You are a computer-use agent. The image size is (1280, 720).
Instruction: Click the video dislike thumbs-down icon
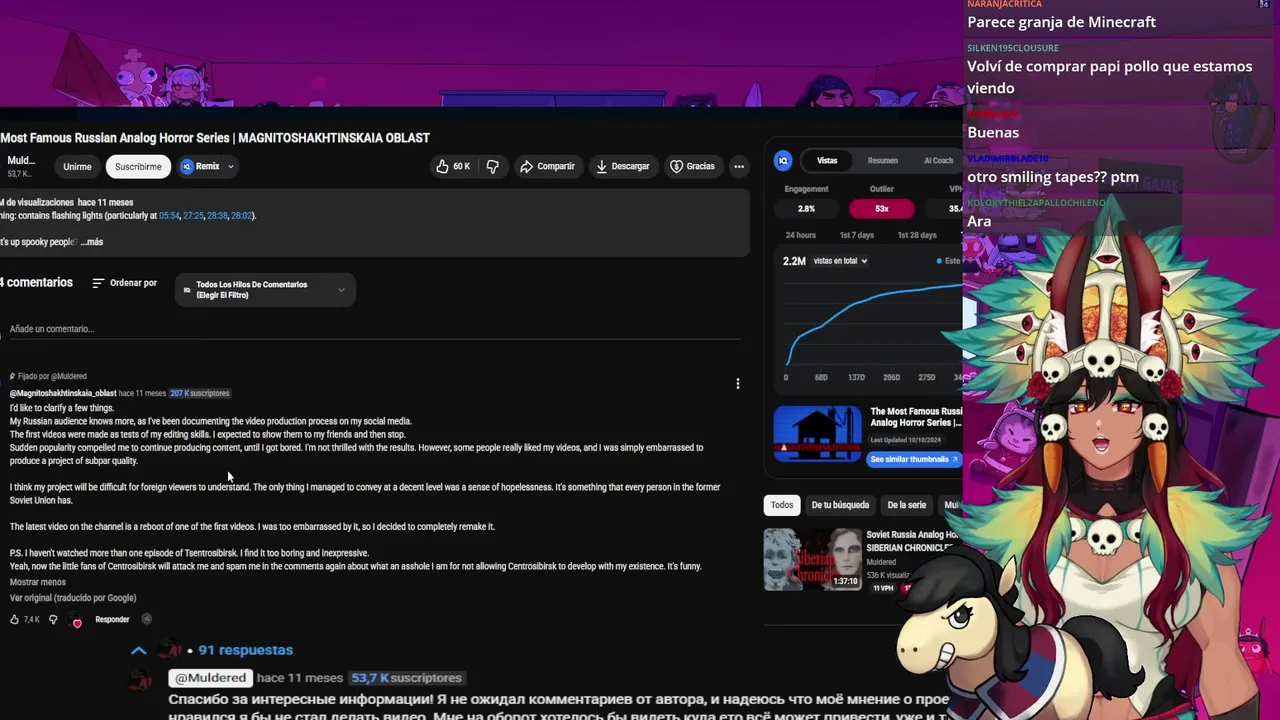(492, 166)
